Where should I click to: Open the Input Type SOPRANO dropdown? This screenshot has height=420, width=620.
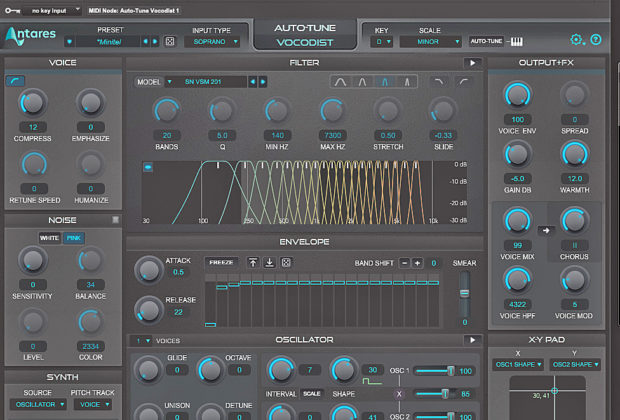click(x=212, y=42)
